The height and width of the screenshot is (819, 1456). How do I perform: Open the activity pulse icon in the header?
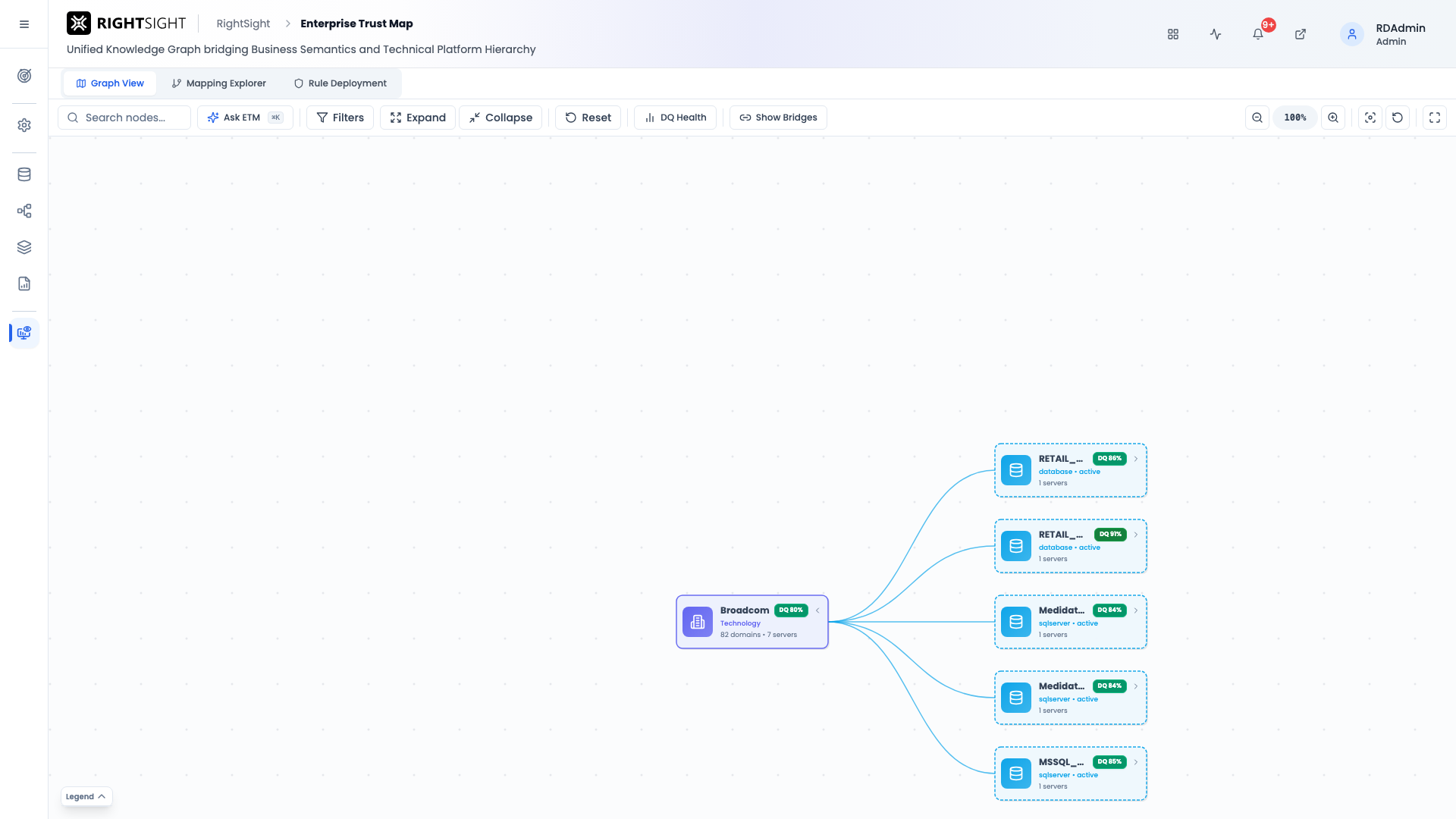(x=1216, y=34)
